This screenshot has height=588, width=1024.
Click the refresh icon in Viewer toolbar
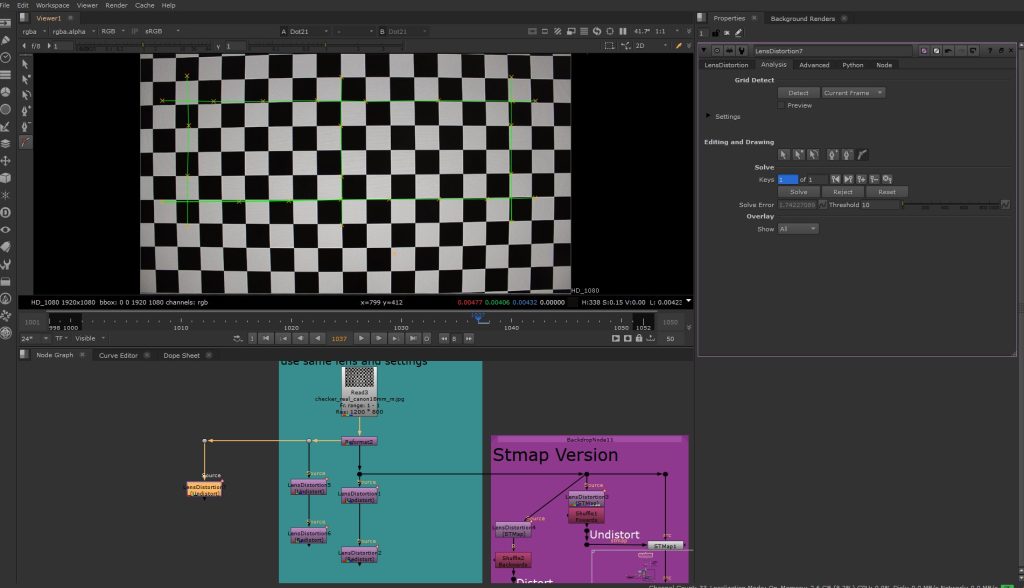(x=597, y=31)
